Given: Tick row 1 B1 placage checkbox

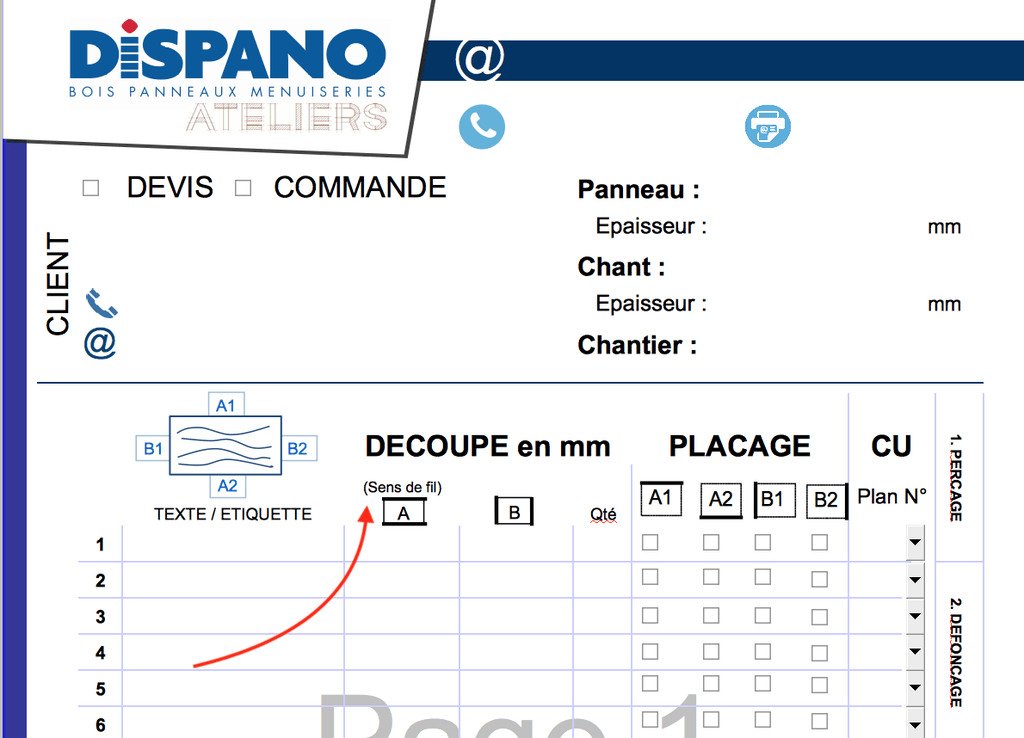Looking at the screenshot, I should pos(763,542).
